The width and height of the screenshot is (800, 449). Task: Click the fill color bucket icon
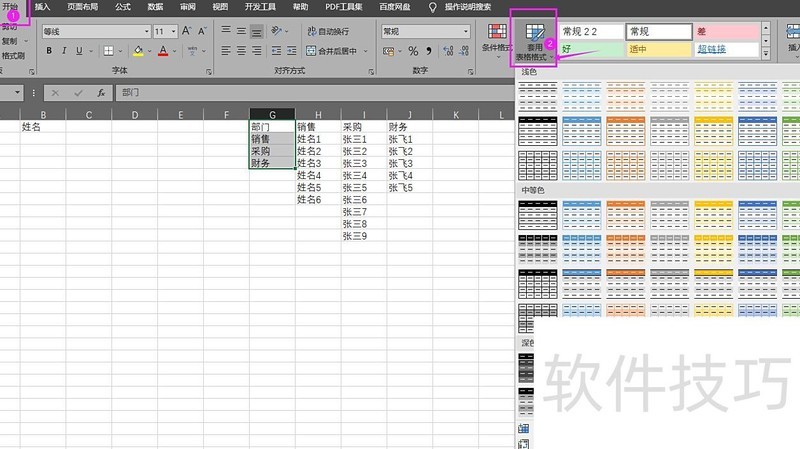point(138,51)
